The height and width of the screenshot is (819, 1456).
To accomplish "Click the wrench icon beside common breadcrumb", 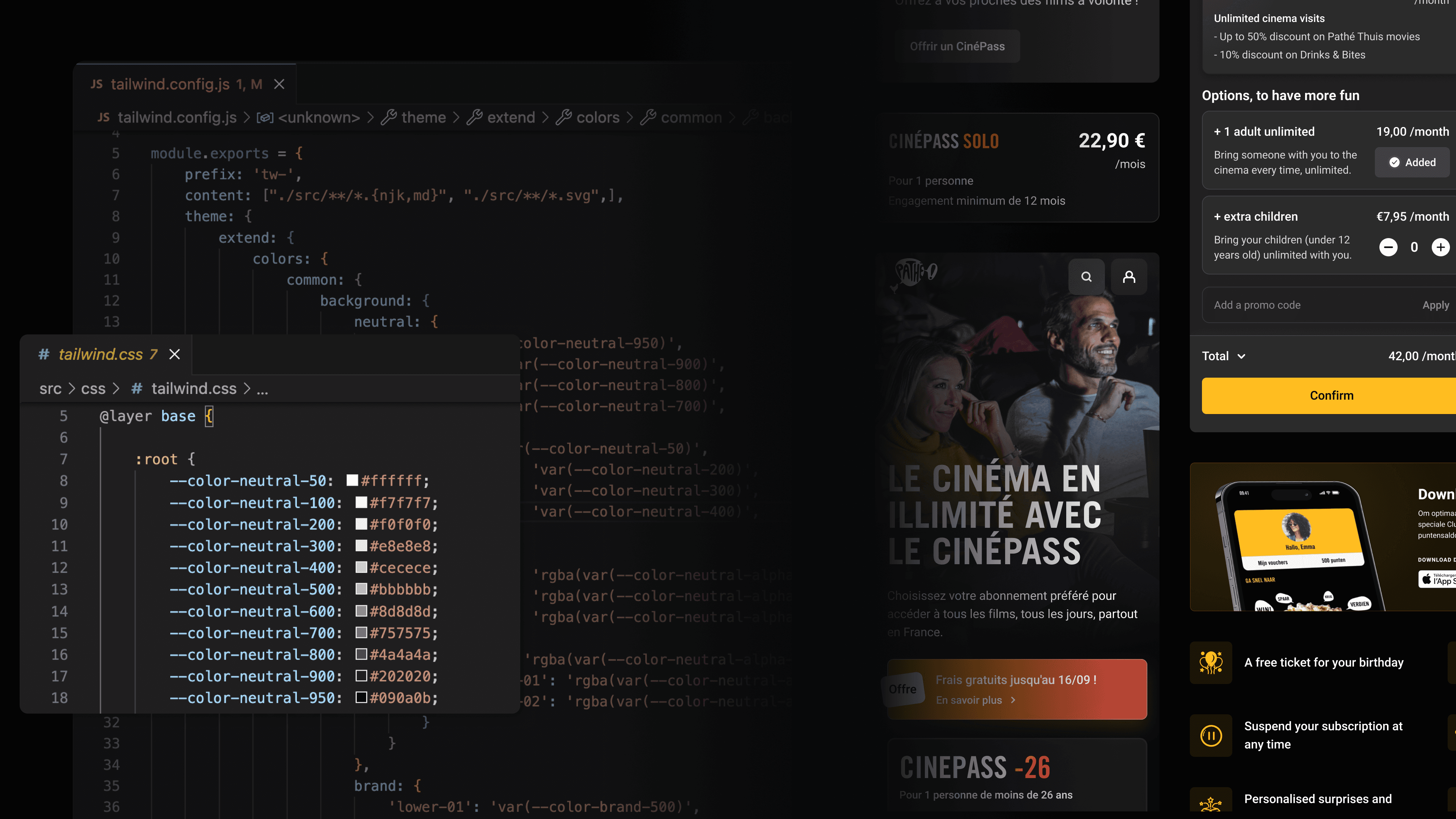I will point(648,117).
